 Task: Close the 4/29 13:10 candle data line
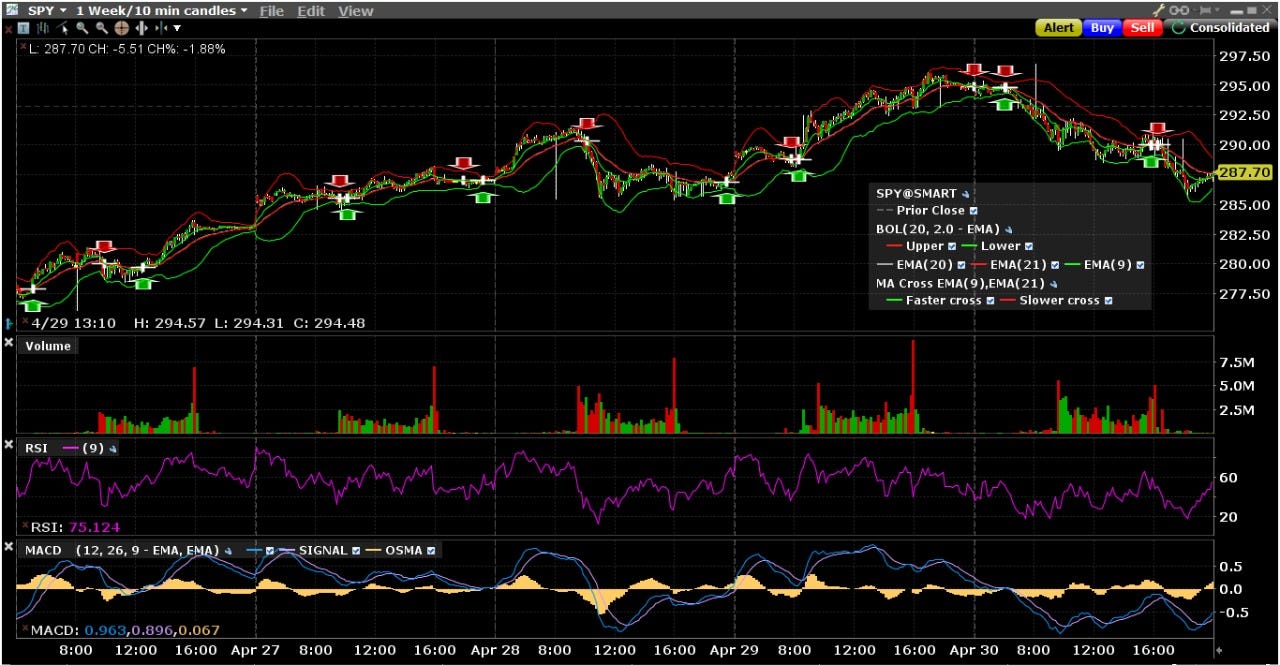[x=24, y=321]
